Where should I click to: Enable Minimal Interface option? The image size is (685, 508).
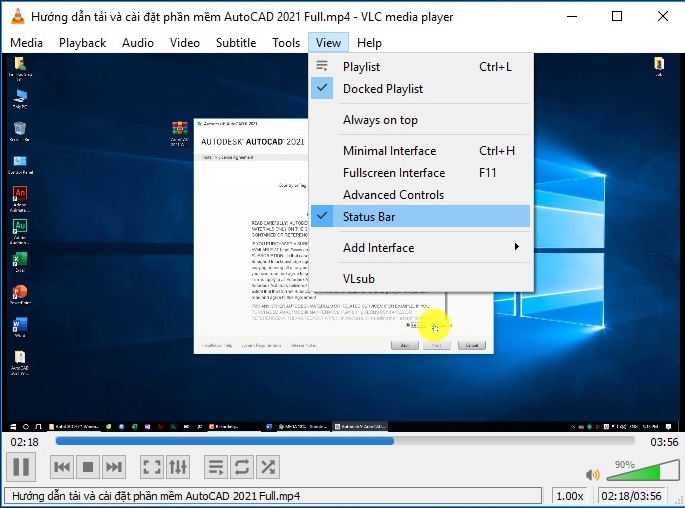click(420, 151)
